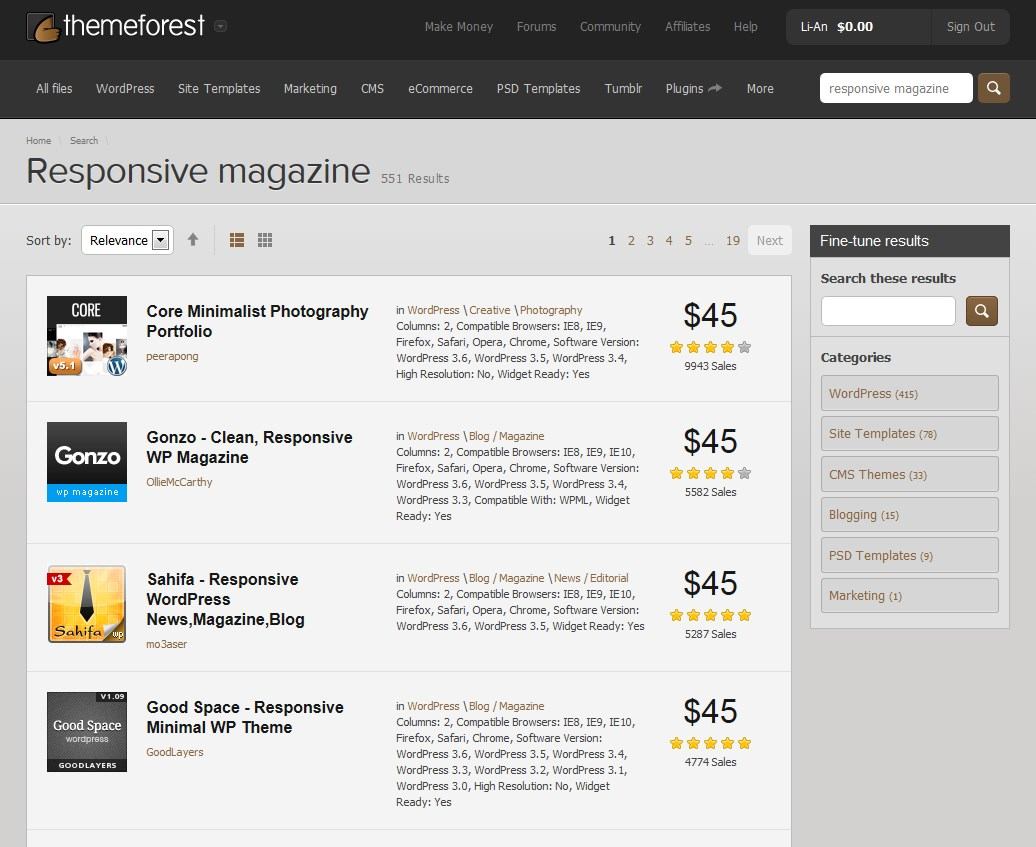View author OllieMcCarthy's profile
The width and height of the screenshot is (1036, 847).
pyautogui.click(x=179, y=482)
